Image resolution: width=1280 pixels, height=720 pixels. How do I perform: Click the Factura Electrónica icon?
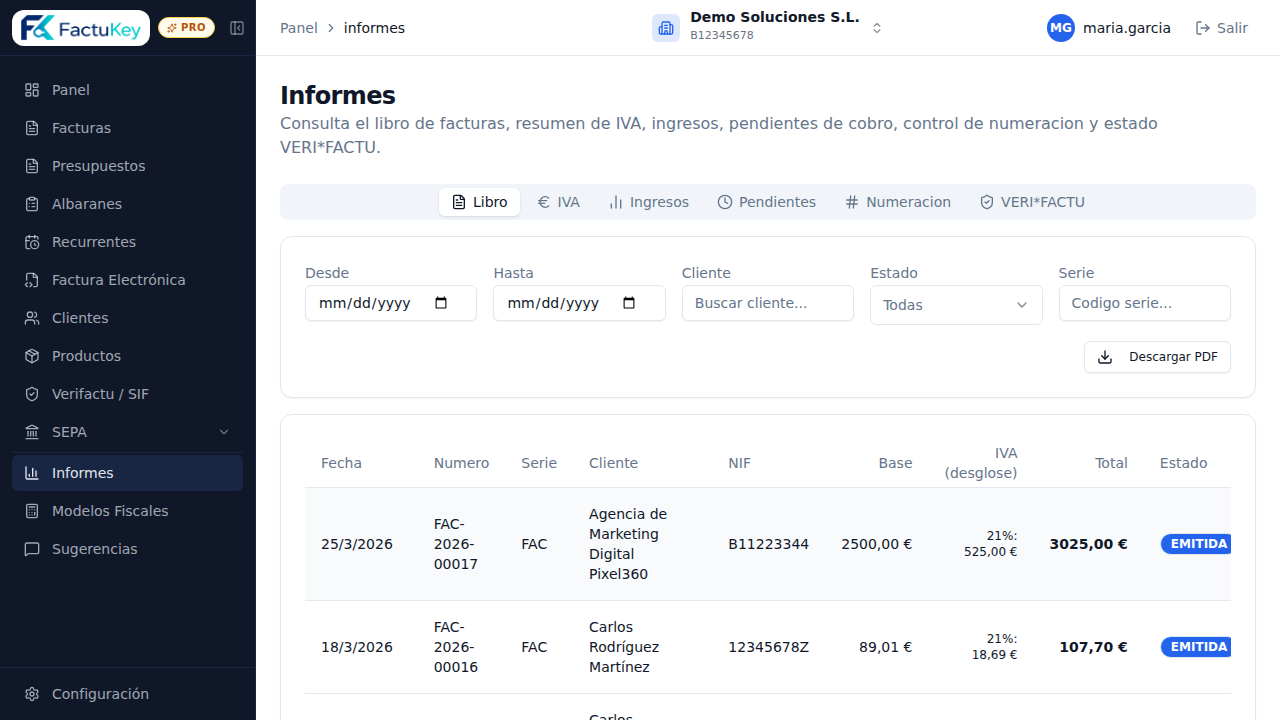(32, 280)
